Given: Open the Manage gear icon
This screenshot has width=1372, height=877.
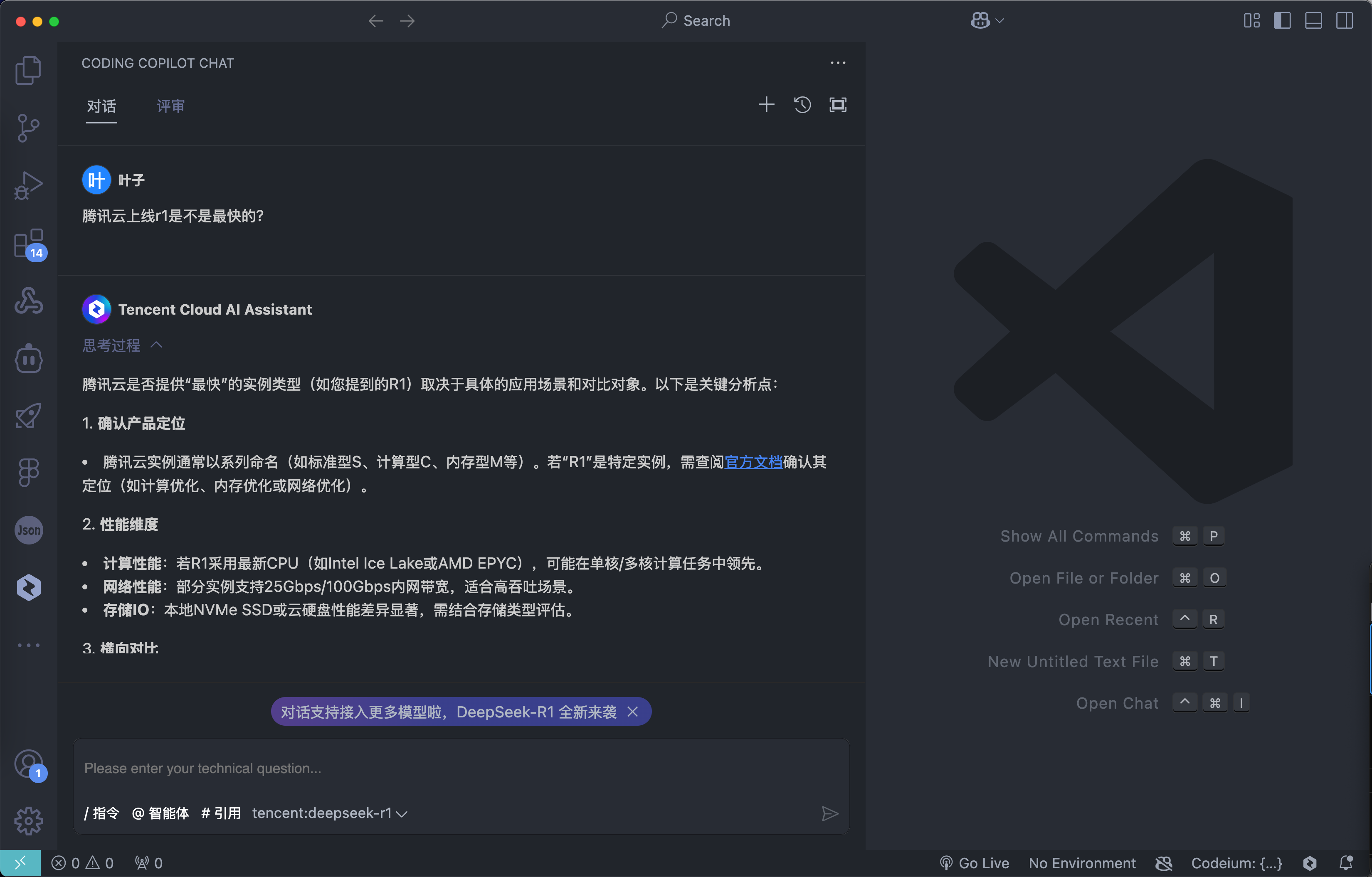Looking at the screenshot, I should (x=29, y=820).
